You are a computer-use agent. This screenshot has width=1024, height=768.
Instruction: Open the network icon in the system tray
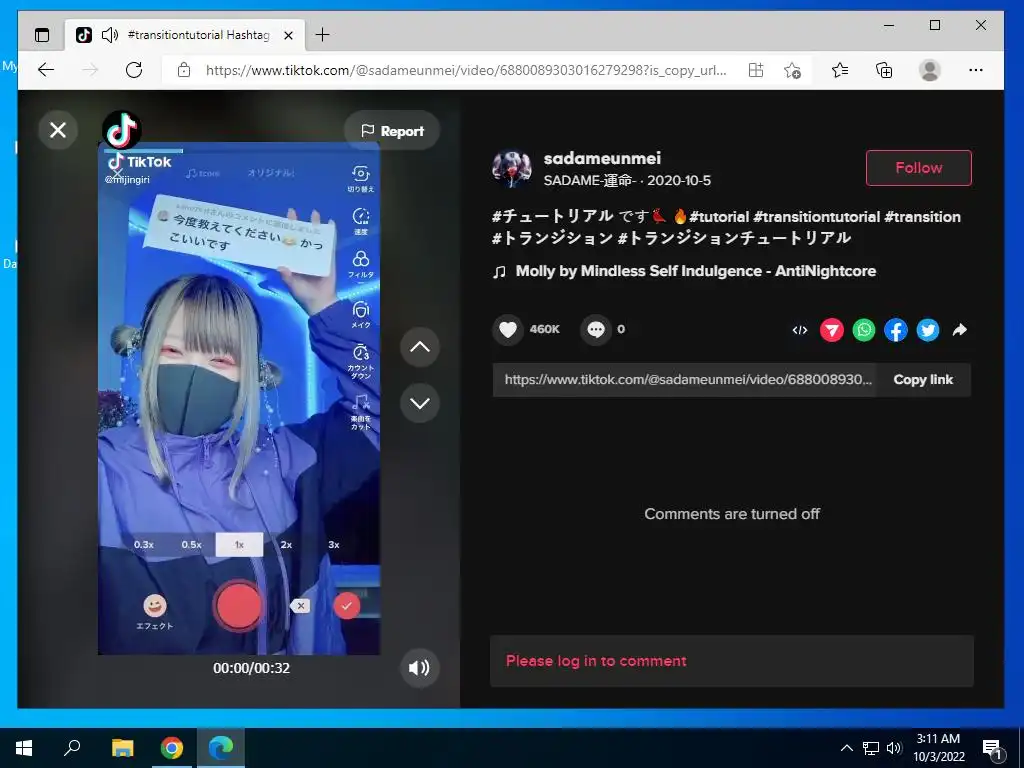point(871,748)
